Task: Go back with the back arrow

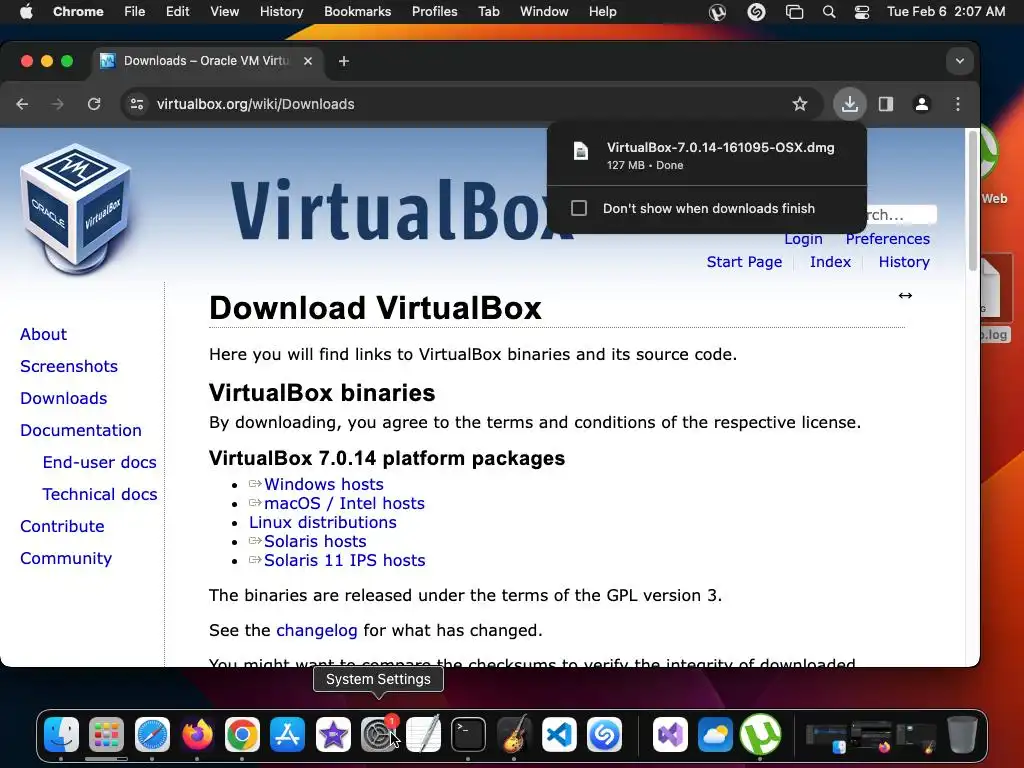Action: [x=22, y=104]
